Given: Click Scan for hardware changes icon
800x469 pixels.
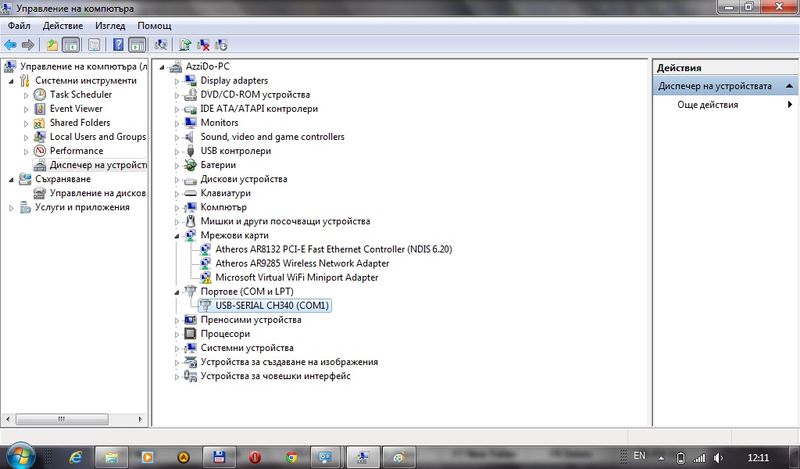Looking at the screenshot, I should tap(160, 45).
